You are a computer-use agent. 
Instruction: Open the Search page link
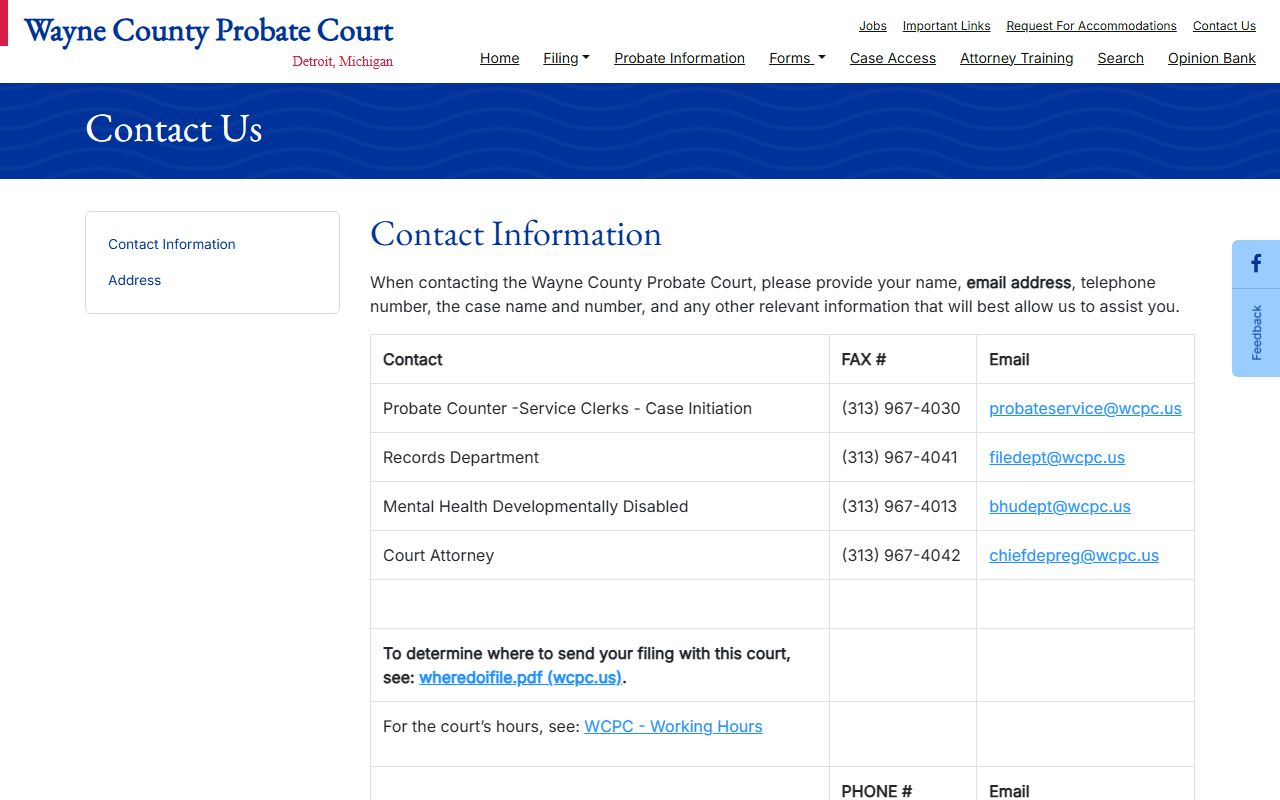tap(1120, 58)
